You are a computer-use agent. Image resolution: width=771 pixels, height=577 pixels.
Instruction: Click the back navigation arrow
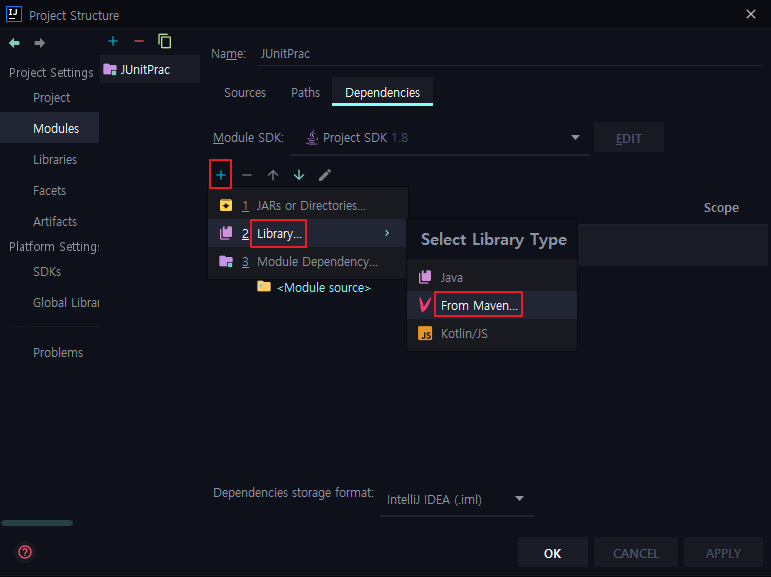click(14, 43)
